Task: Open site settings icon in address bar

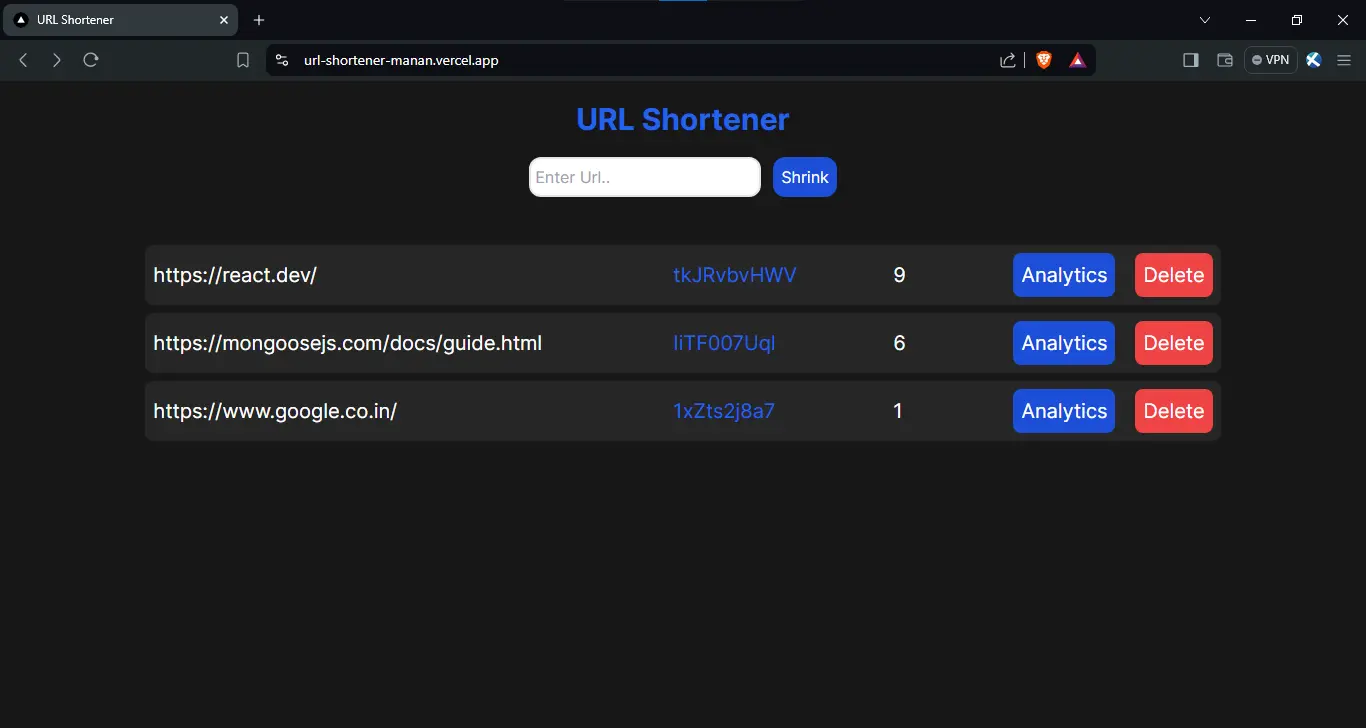Action: point(282,60)
